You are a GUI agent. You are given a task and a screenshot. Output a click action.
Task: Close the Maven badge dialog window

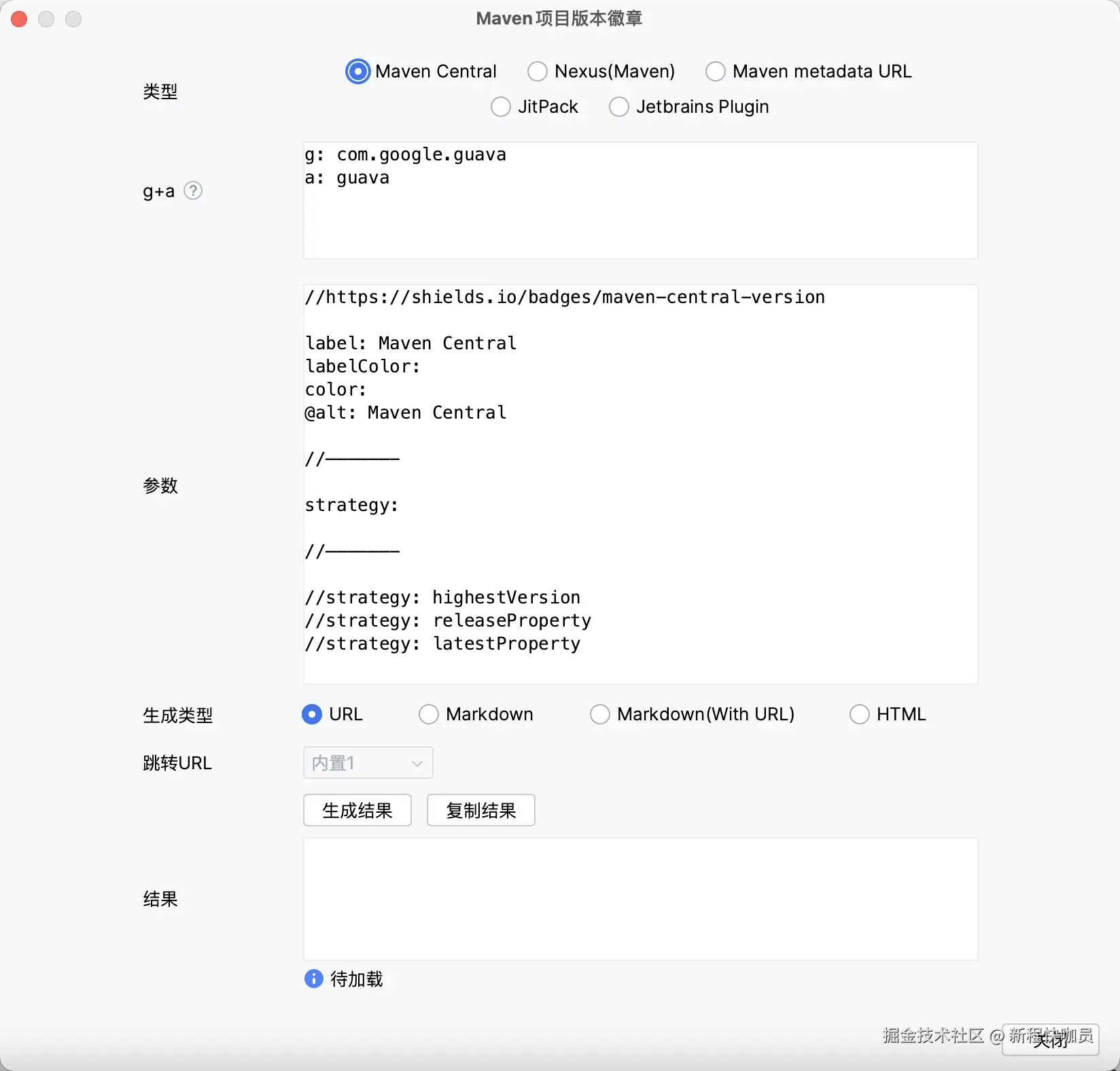pyautogui.click(x=19, y=19)
